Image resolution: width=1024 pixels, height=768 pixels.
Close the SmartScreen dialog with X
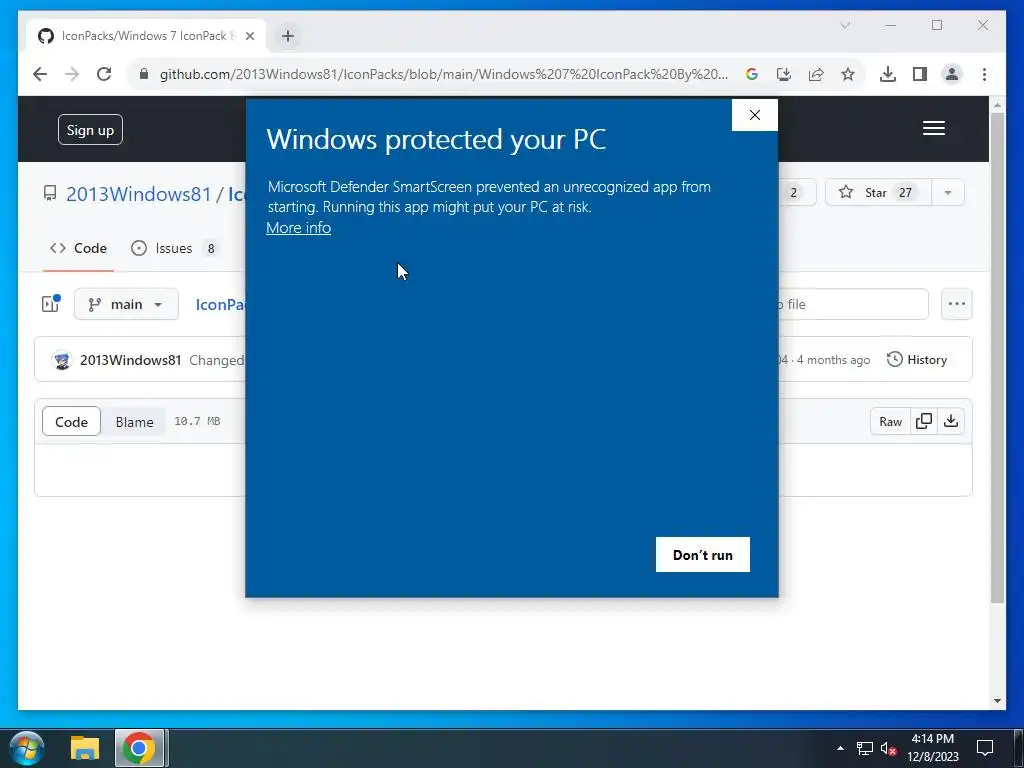(x=755, y=115)
